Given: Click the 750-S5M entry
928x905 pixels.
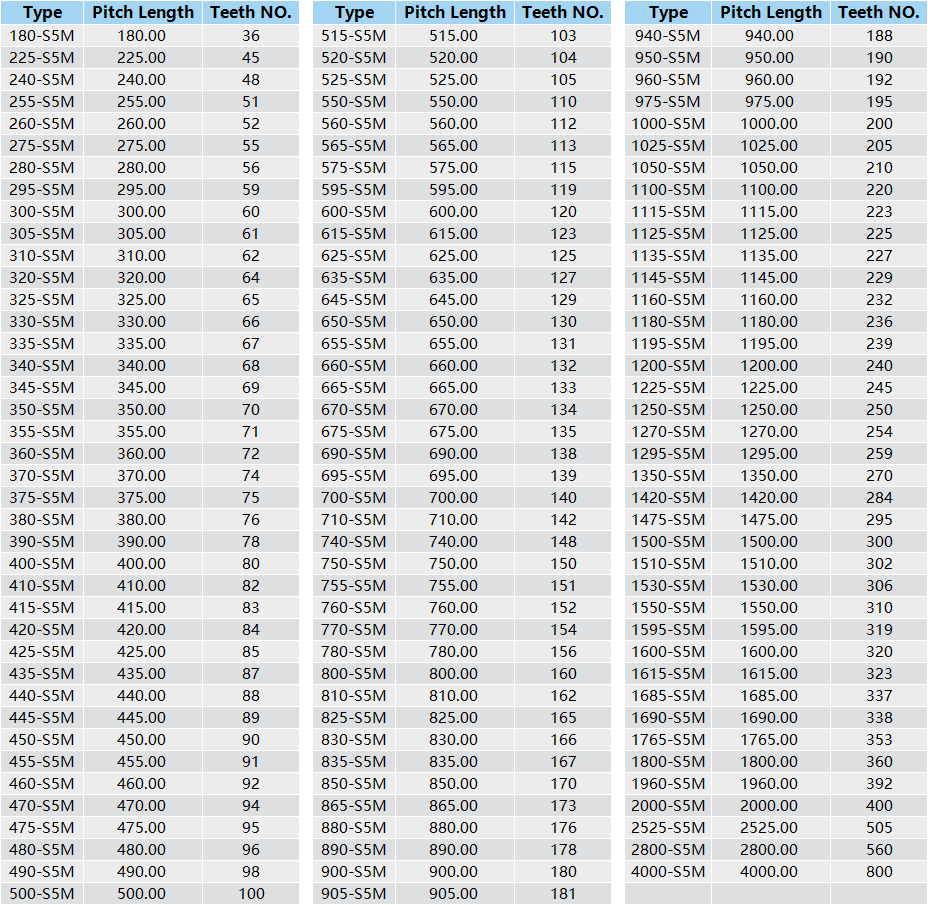Looking at the screenshot, I should [x=354, y=563].
